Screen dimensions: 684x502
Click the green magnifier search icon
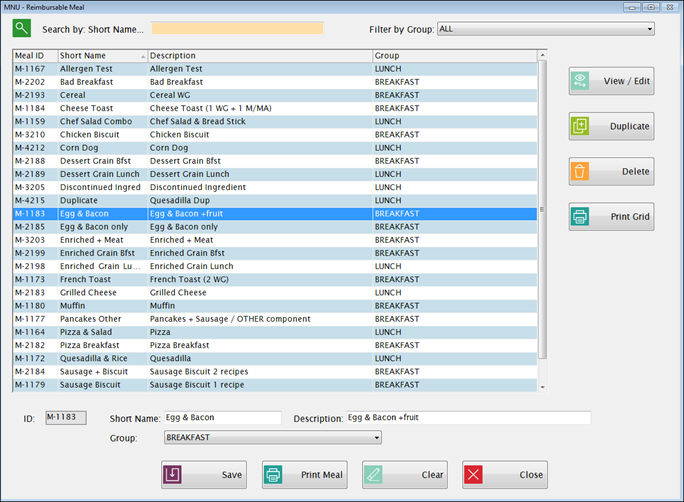[21, 28]
